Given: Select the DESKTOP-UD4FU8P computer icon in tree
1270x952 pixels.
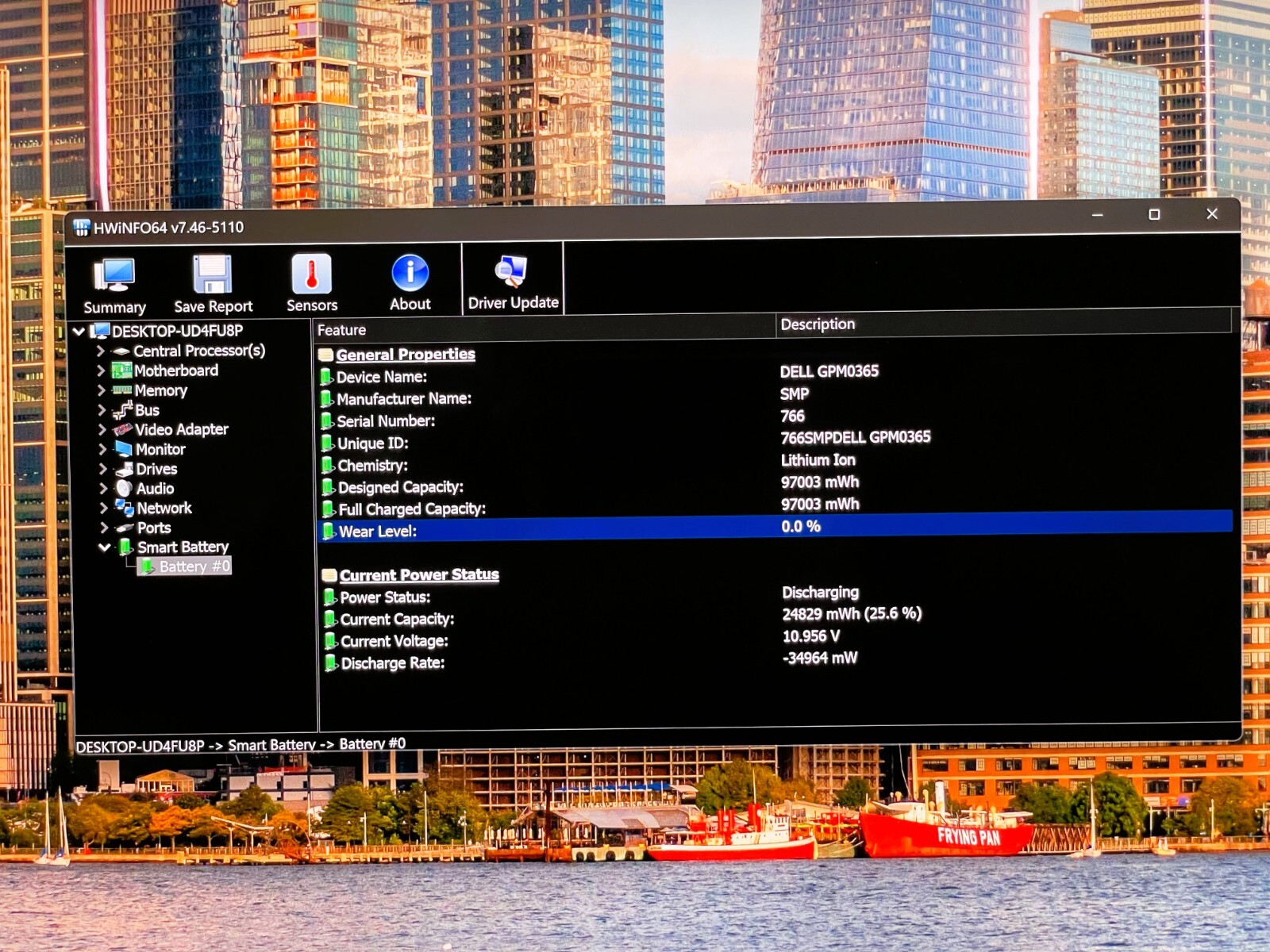Looking at the screenshot, I should 100,331.
